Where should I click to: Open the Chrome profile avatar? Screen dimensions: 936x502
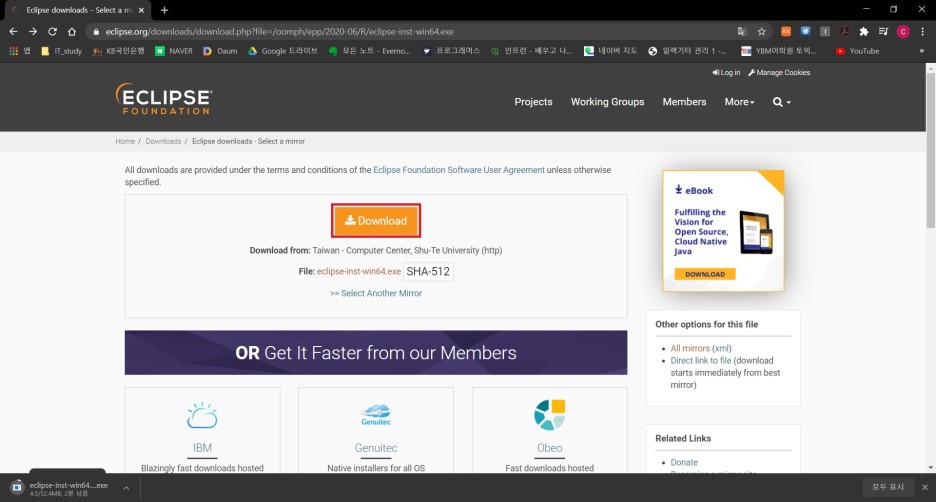coord(903,32)
